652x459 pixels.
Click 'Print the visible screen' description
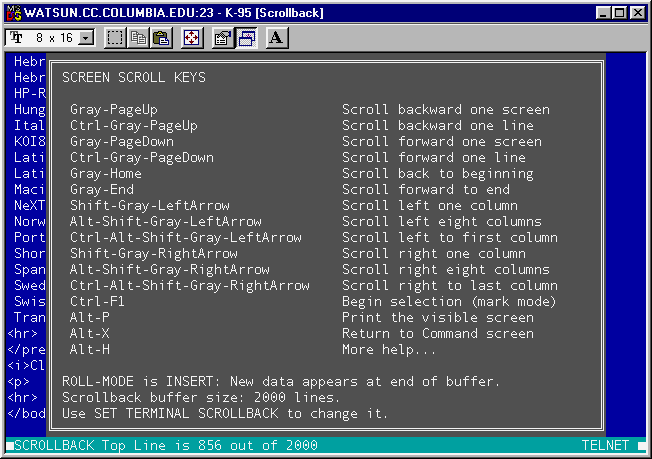point(438,318)
